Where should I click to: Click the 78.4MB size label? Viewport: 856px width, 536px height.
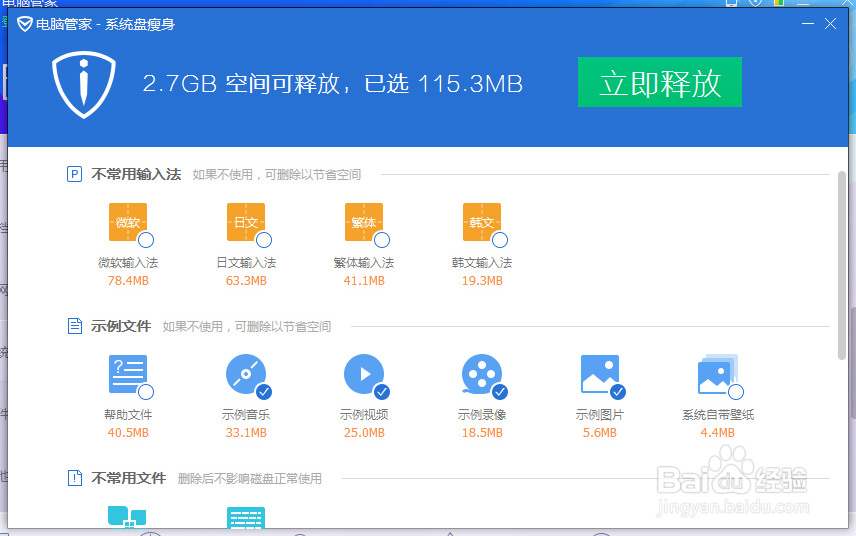(x=128, y=281)
